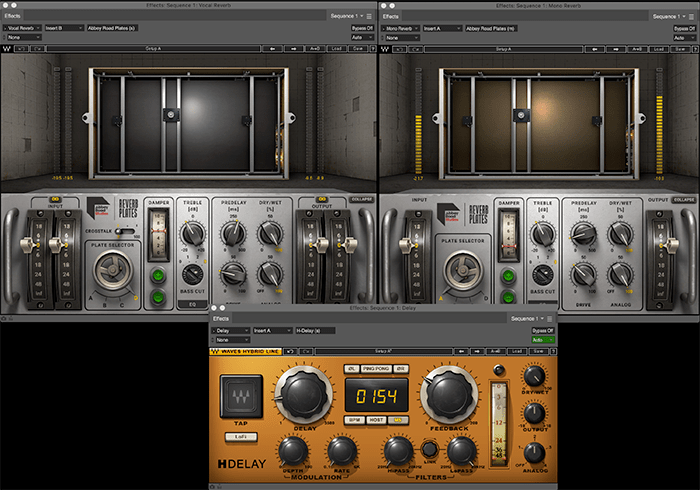The image size is (700, 490).
Task: Toggle the Vocal Reverb crosstalk switch
Action: (x=125, y=231)
